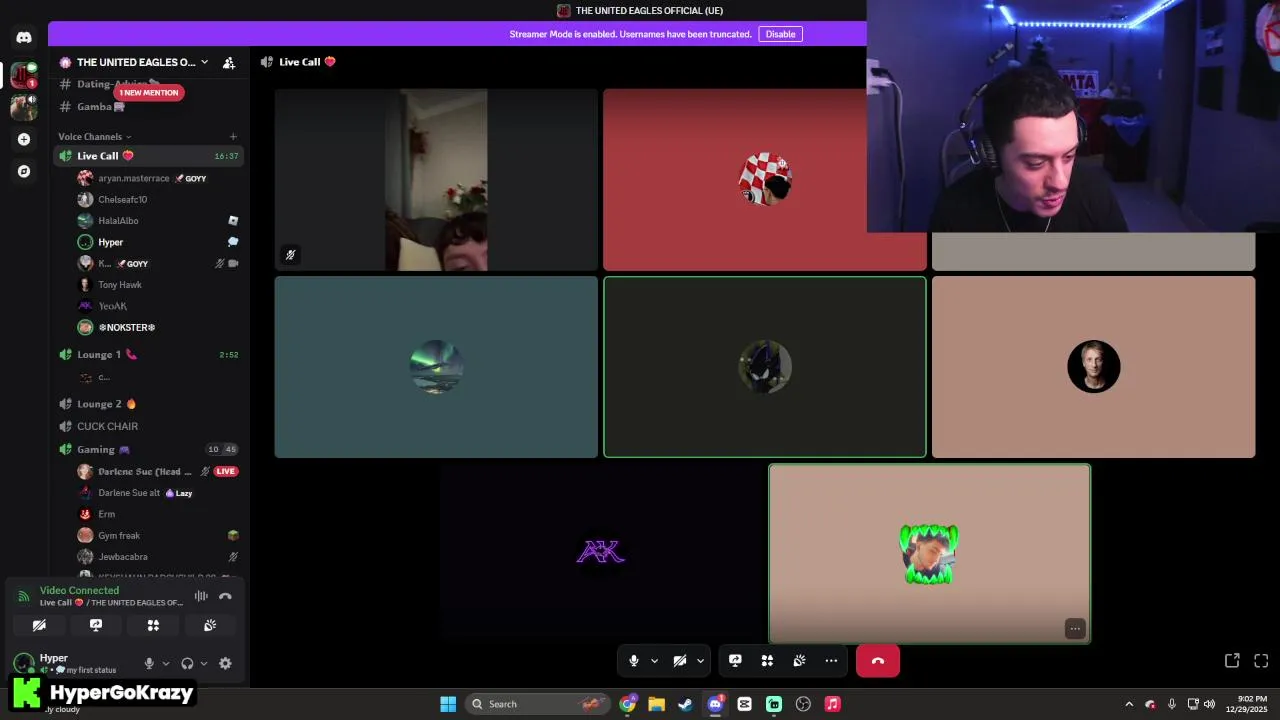This screenshot has height=720, width=1280.
Task: Click the Add a Server plus icon
Action: [24, 139]
